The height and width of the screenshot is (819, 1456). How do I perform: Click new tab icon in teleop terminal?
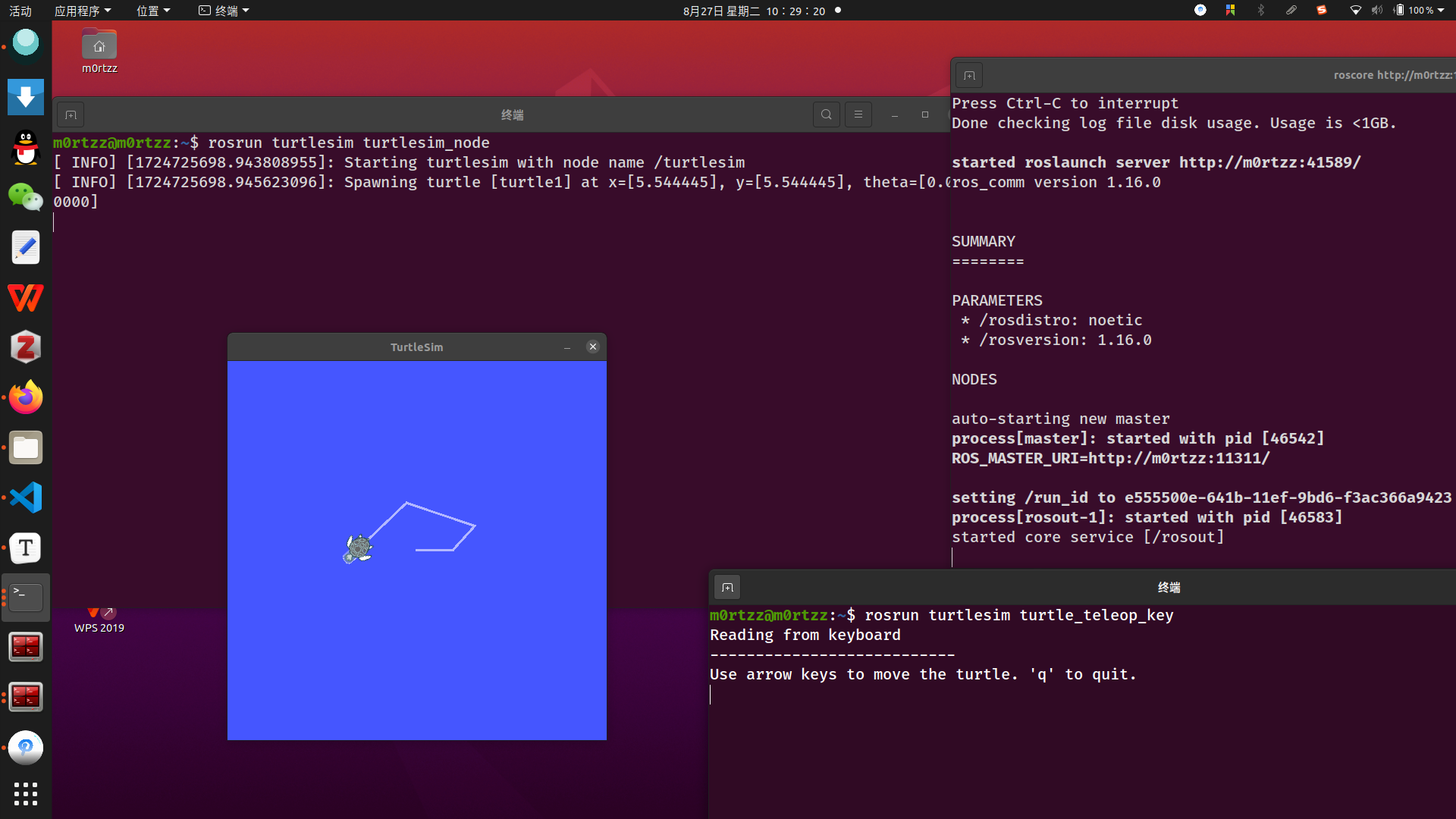[x=727, y=588]
